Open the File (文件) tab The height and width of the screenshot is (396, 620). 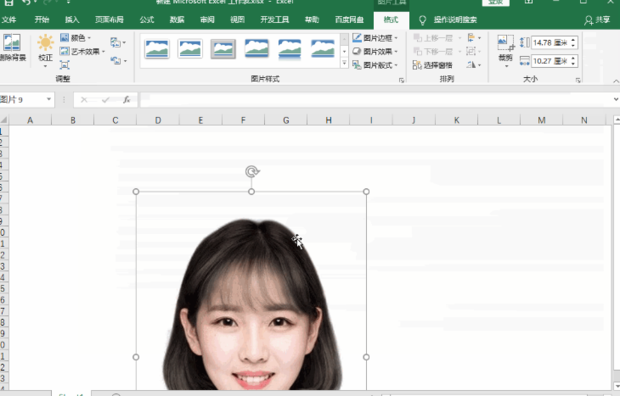(x=9, y=19)
